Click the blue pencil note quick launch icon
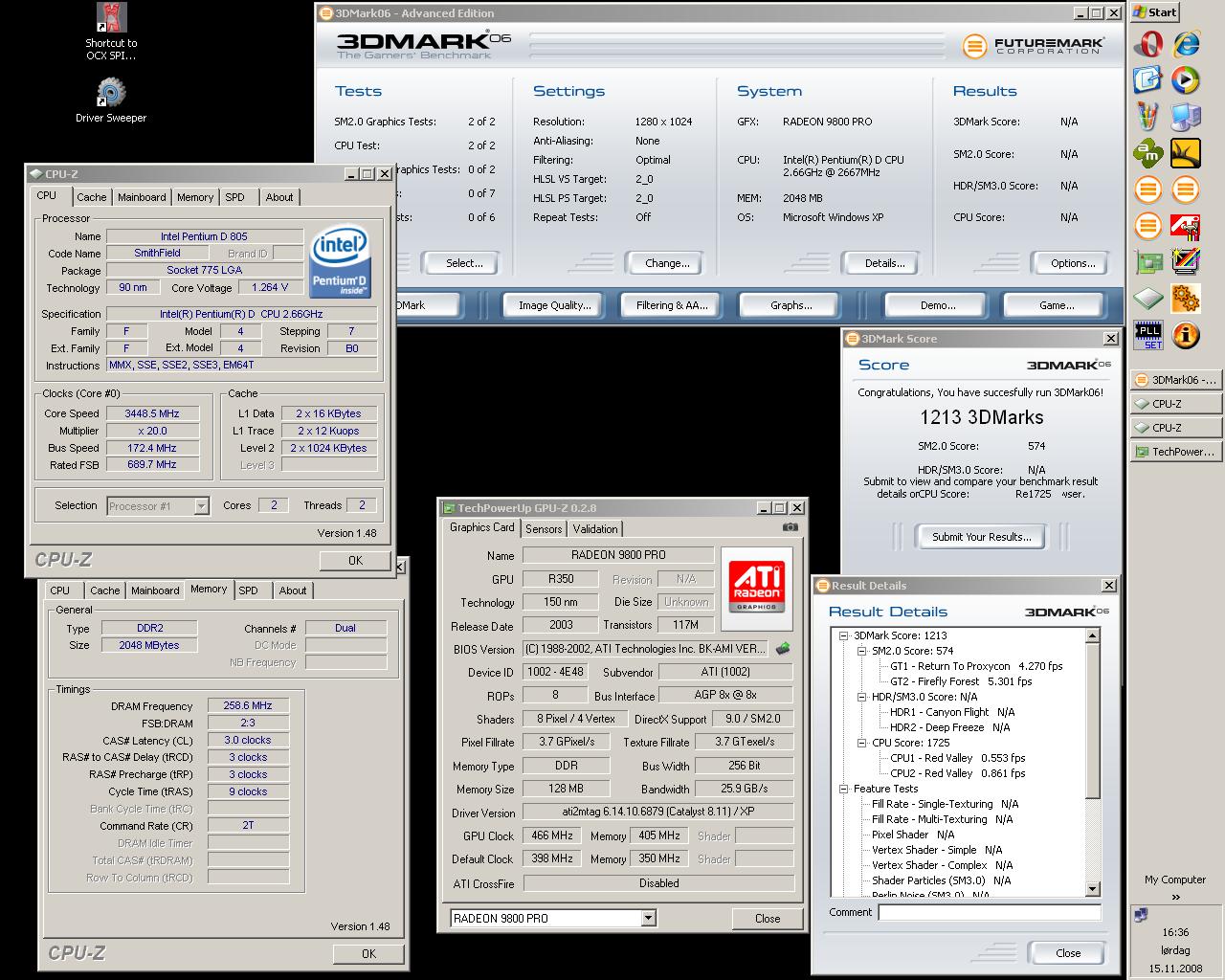This screenshot has width=1225, height=980. [1147, 80]
